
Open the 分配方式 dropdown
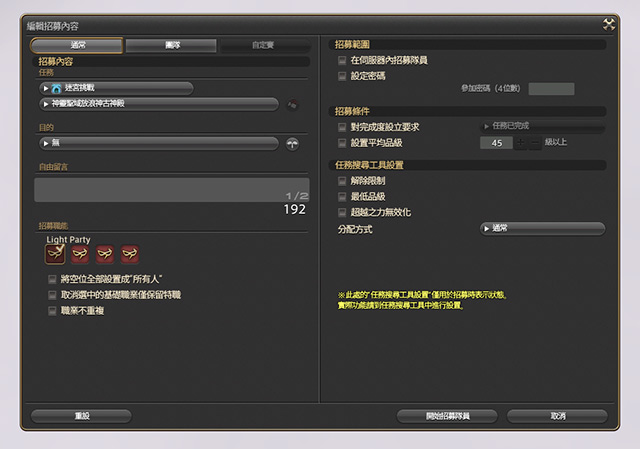pyautogui.click(x=543, y=228)
